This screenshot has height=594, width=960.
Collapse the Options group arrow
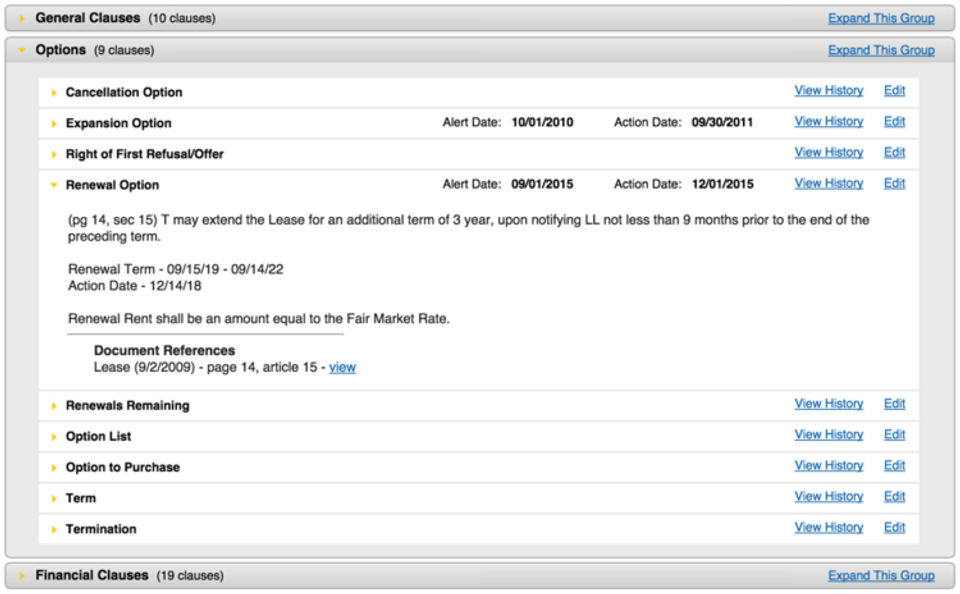click(22, 50)
